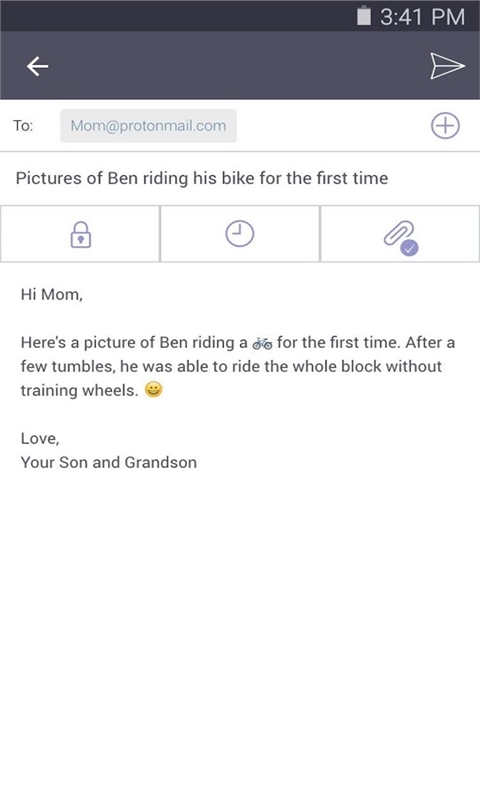Tap empty message body area below signature

(240, 633)
